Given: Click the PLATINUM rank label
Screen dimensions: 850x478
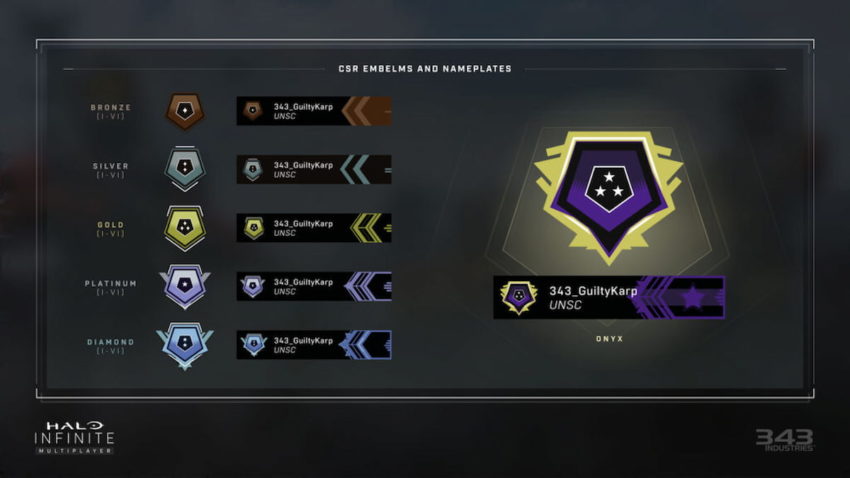Looking at the screenshot, I should 111,283.
